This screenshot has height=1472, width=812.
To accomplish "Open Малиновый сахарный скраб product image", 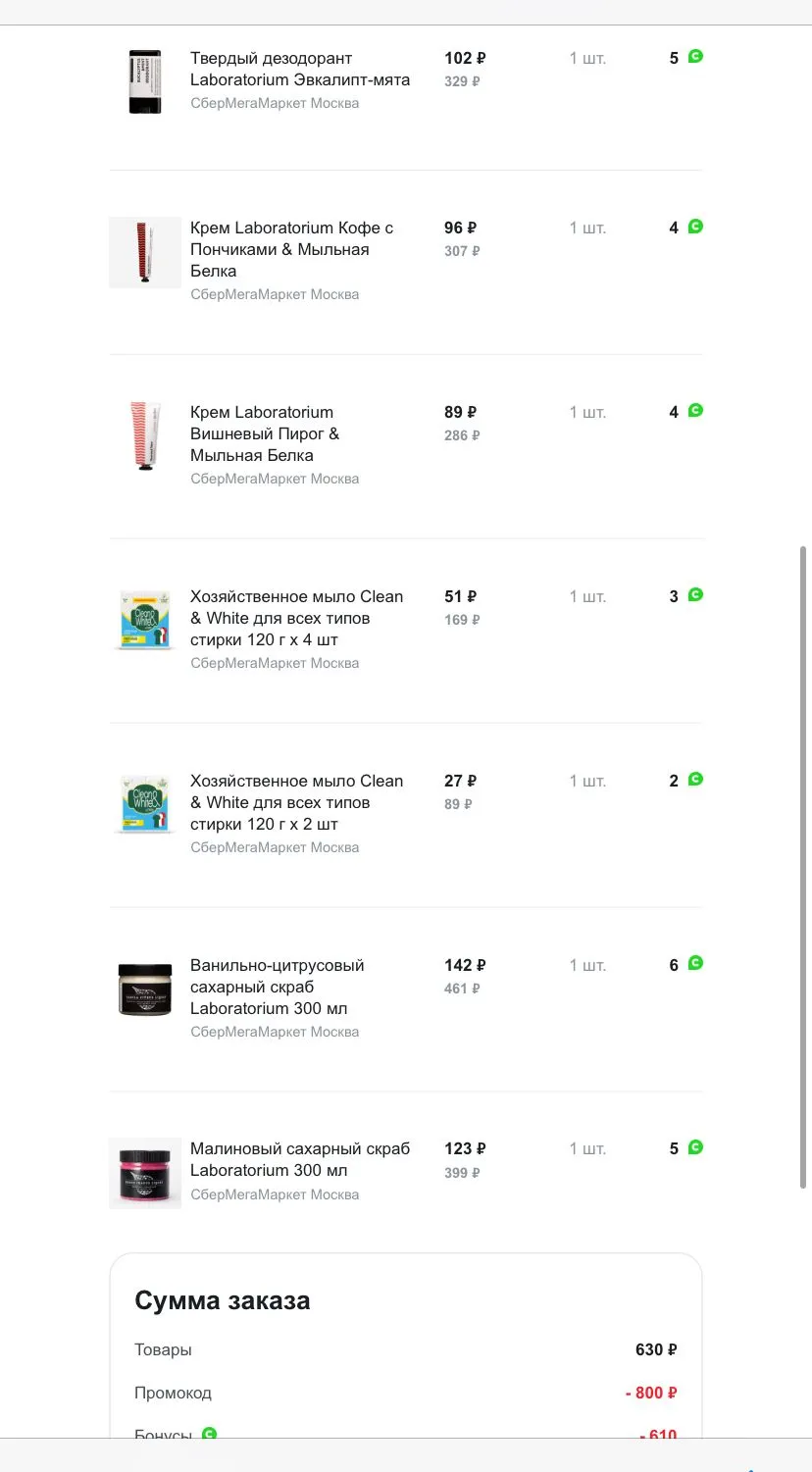I will [x=145, y=1173].
